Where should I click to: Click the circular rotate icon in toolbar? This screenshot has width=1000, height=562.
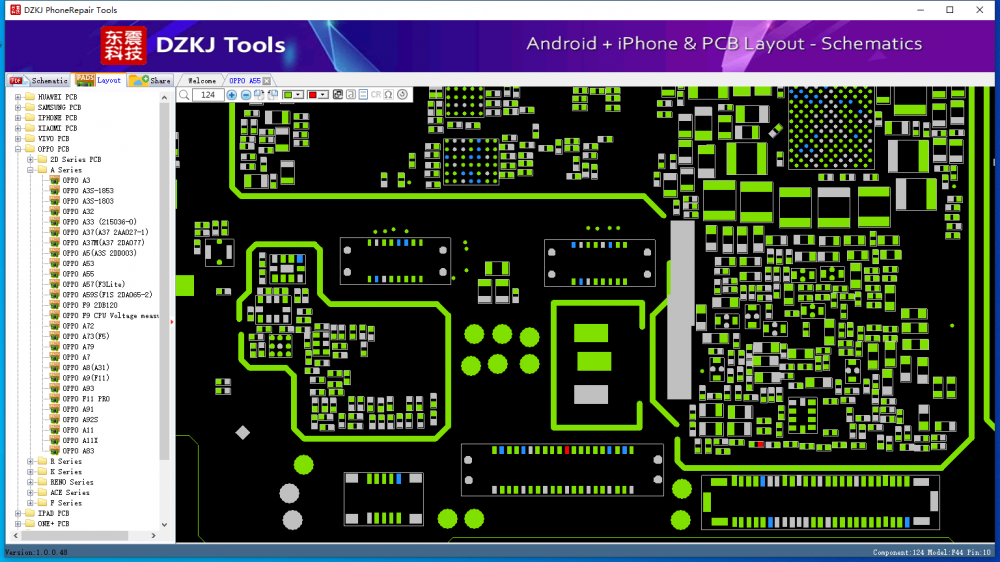coord(402,95)
